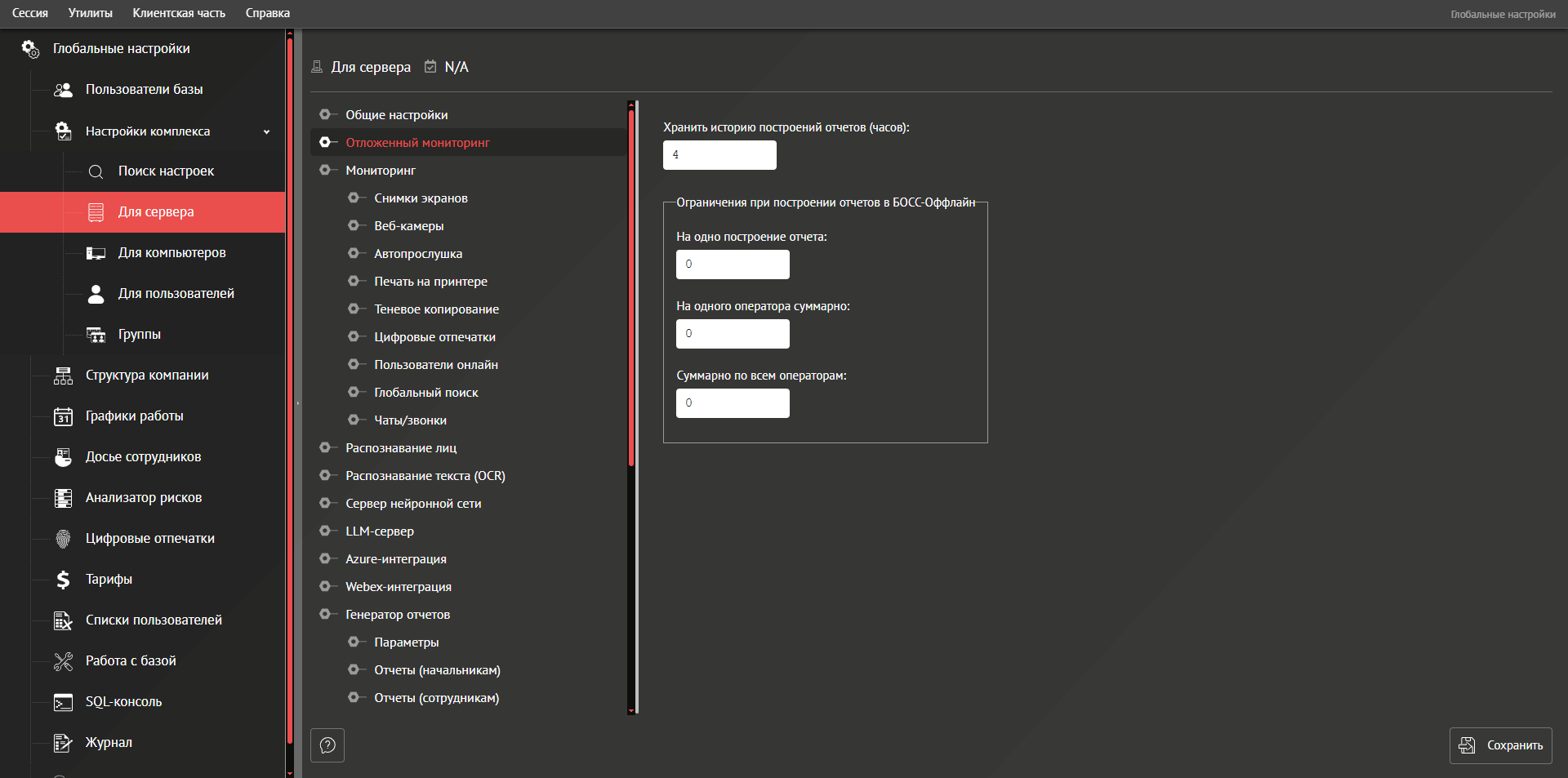The height and width of the screenshot is (778, 1568).
Task: Open the Утилиты menu
Action: (x=91, y=13)
